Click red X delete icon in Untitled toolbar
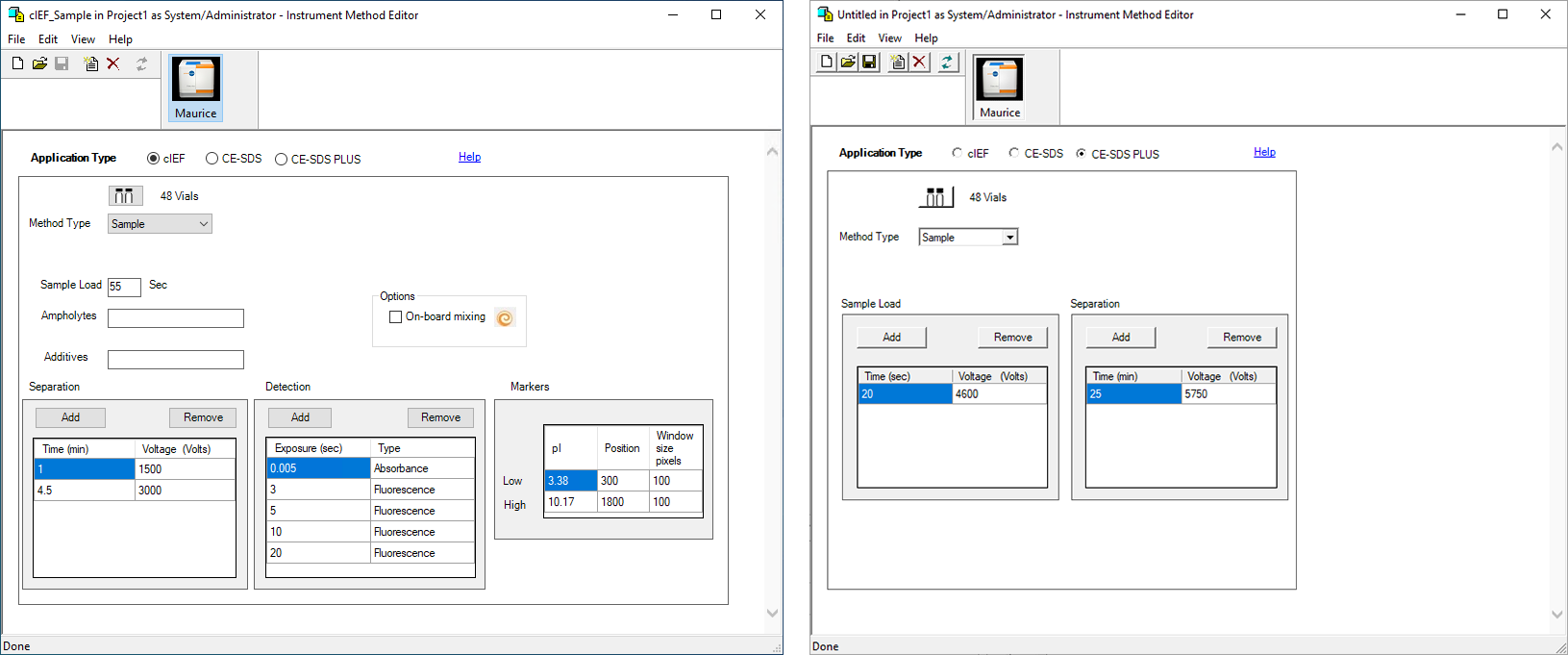Viewport: 1568px width, 655px height. pyautogui.click(x=920, y=62)
